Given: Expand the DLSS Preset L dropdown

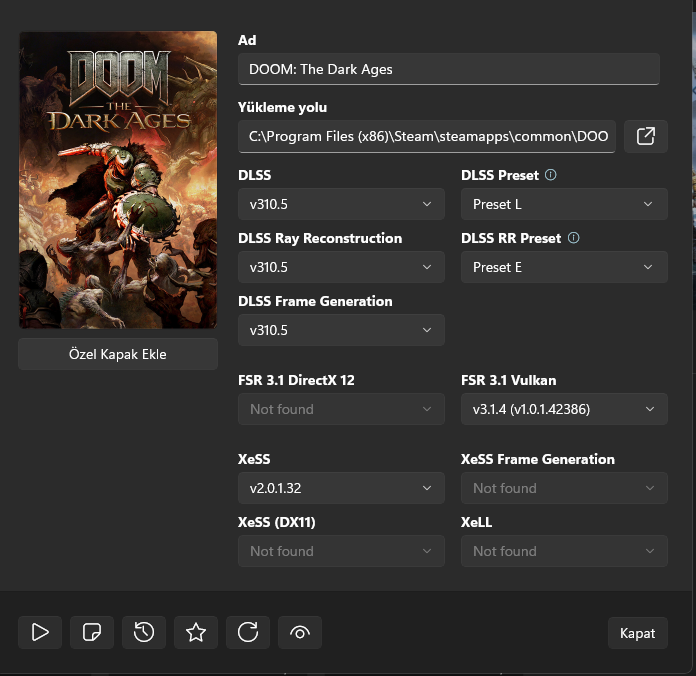Looking at the screenshot, I should point(563,204).
